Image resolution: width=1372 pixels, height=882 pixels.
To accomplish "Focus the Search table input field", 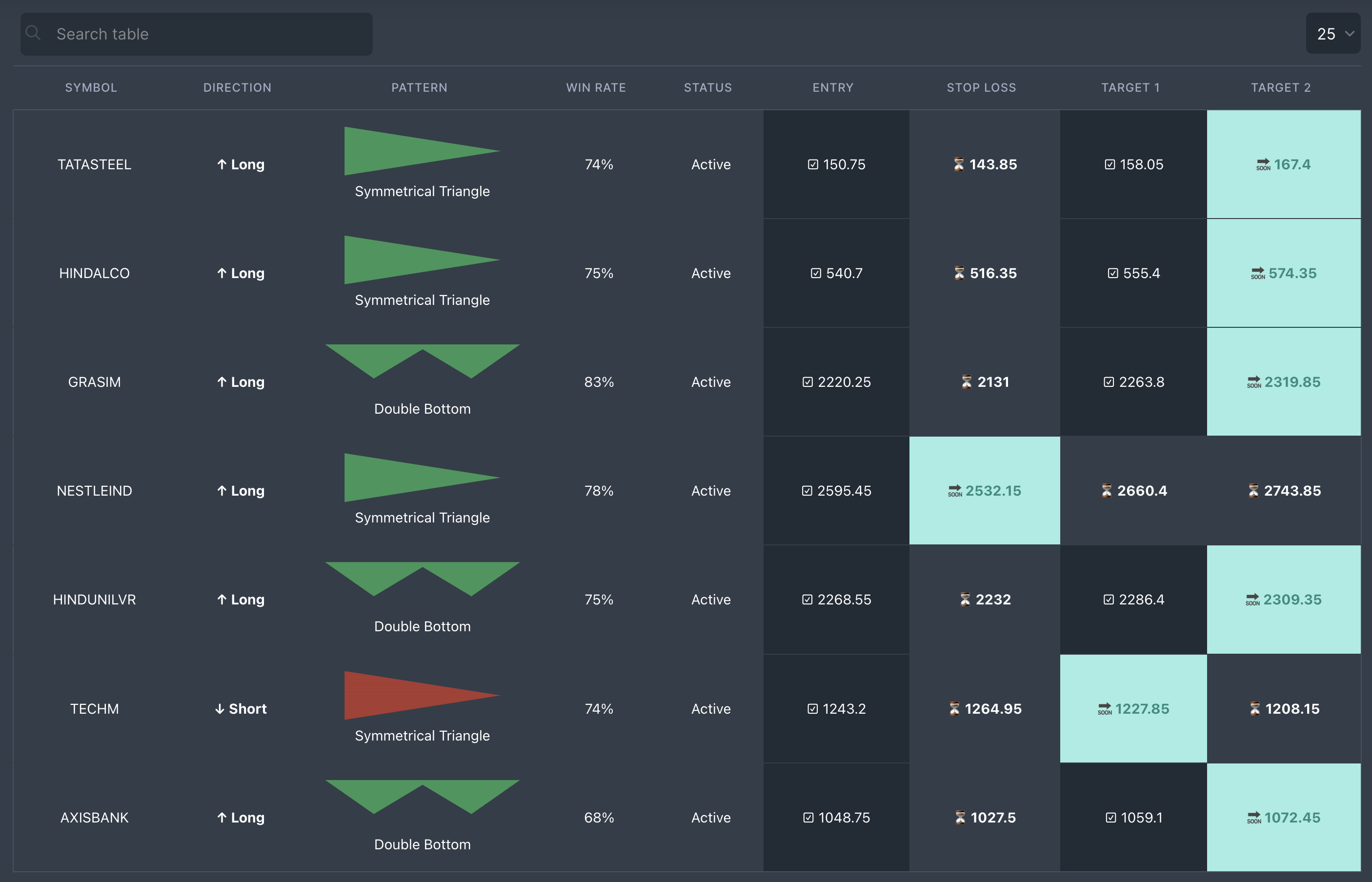I will (x=197, y=34).
